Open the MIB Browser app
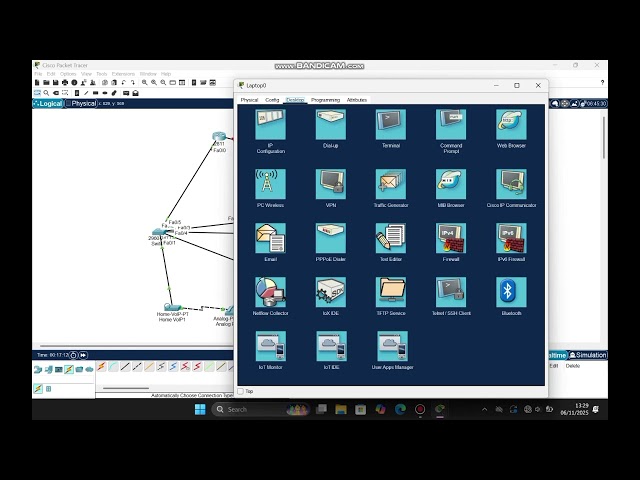The image size is (640, 480). click(451, 184)
